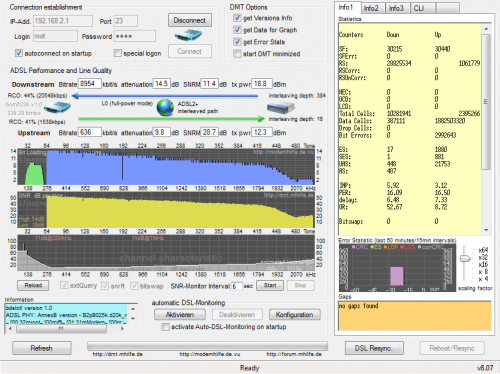Click the Upstream Bitrate field 636

tap(90, 132)
